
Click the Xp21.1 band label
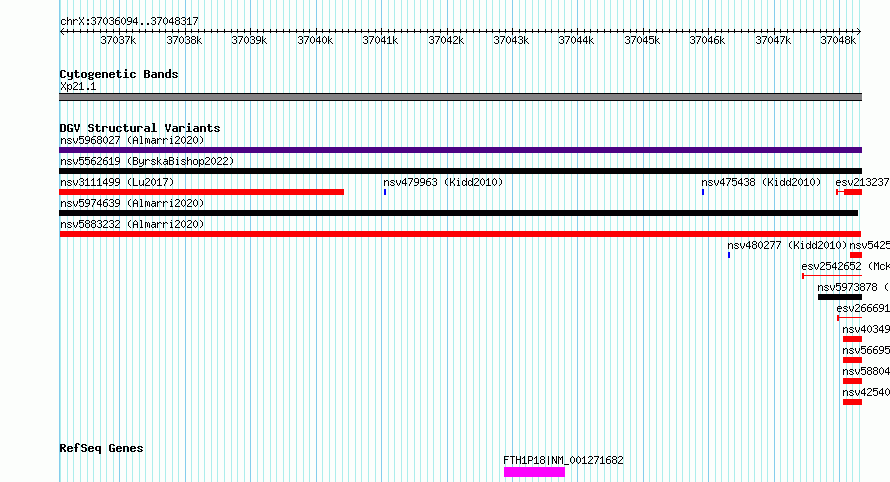(x=78, y=86)
